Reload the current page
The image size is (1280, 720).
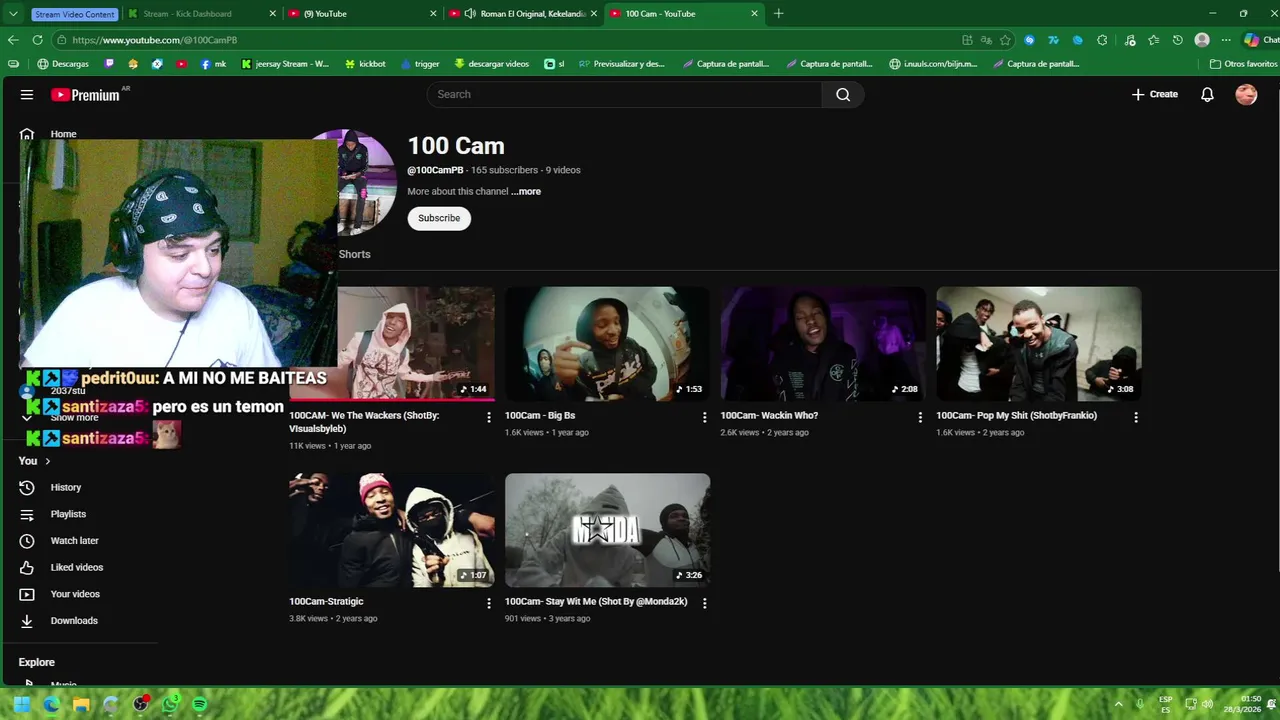coord(37,40)
